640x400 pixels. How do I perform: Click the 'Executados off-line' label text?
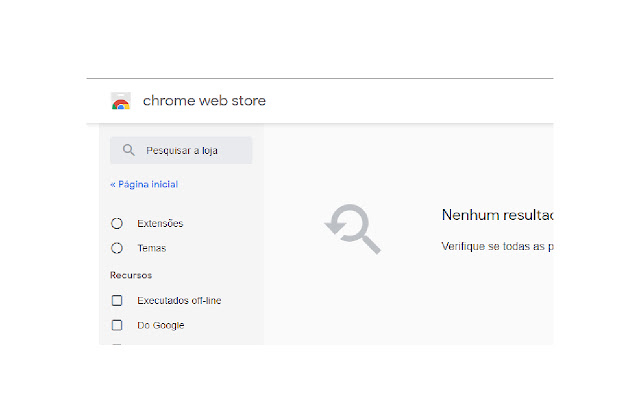pyautogui.click(x=179, y=300)
